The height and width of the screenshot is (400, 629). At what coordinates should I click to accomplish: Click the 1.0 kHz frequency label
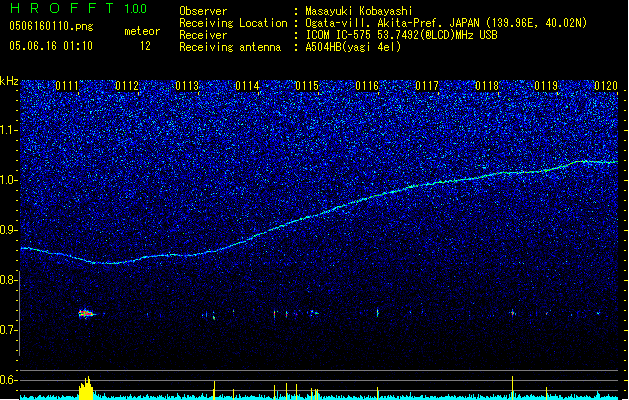(9, 180)
